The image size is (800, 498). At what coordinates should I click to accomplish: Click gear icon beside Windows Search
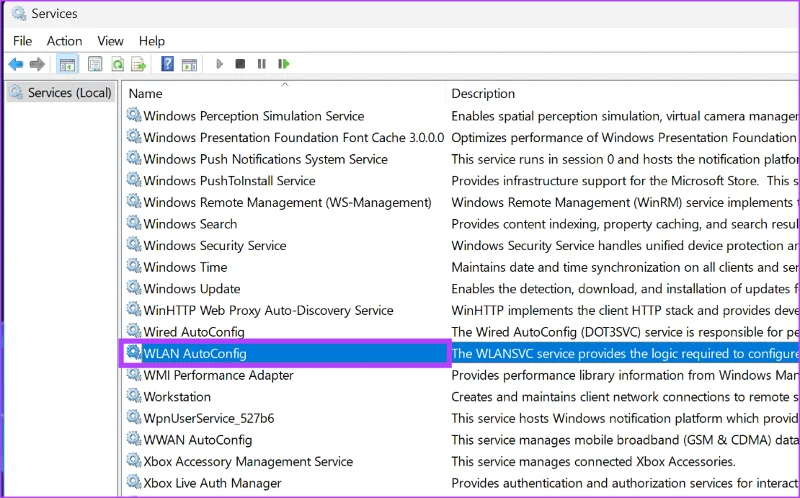tap(134, 223)
